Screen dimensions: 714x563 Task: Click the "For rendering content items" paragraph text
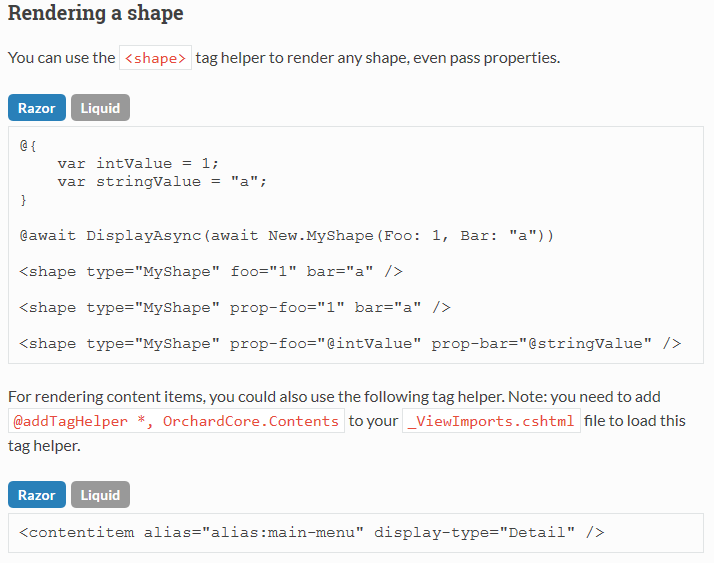tap(334, 397)
